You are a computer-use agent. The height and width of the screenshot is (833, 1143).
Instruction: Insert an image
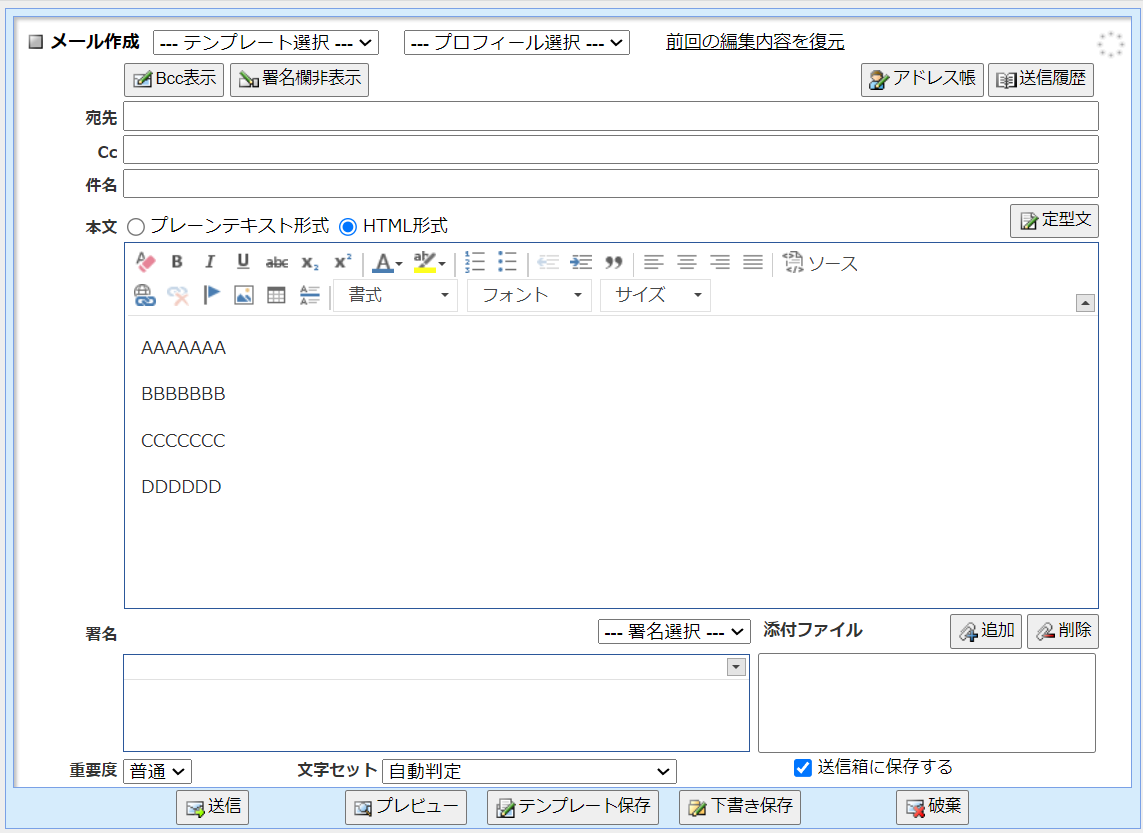[243, 295]
